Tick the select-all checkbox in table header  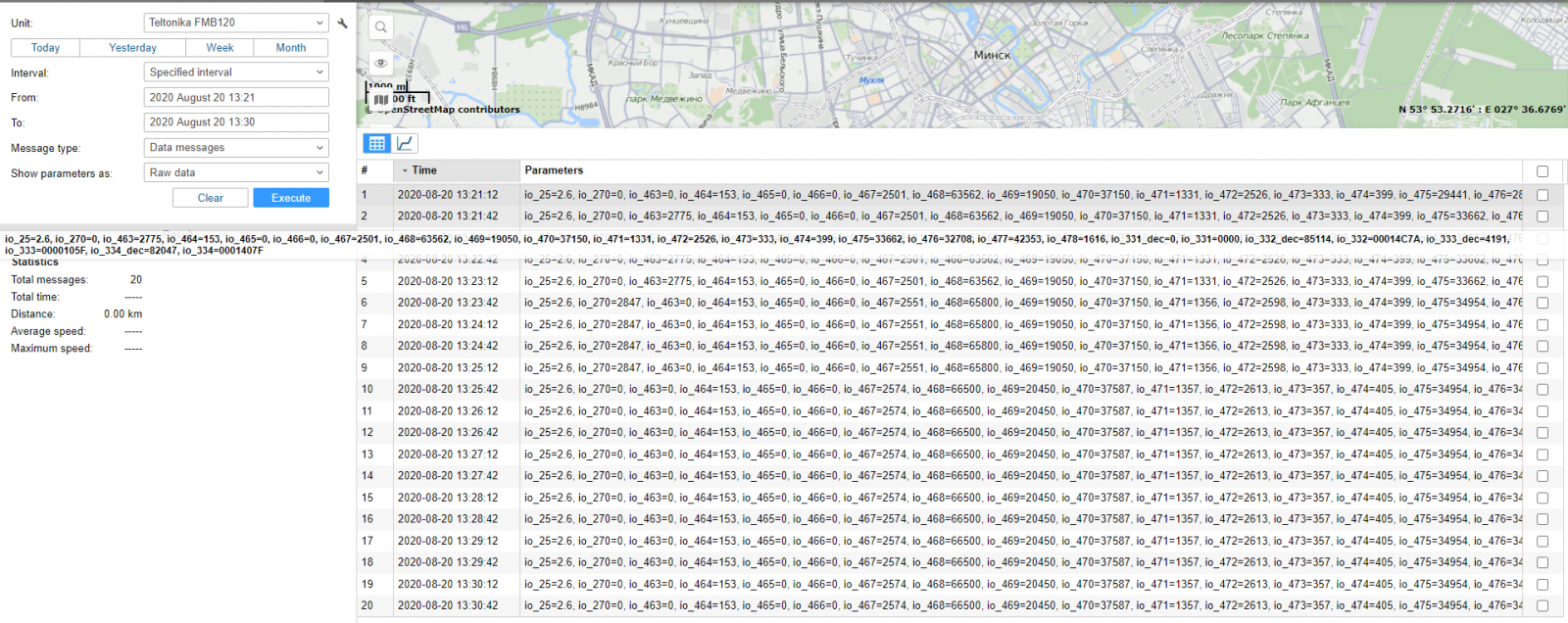(1543, 171)
